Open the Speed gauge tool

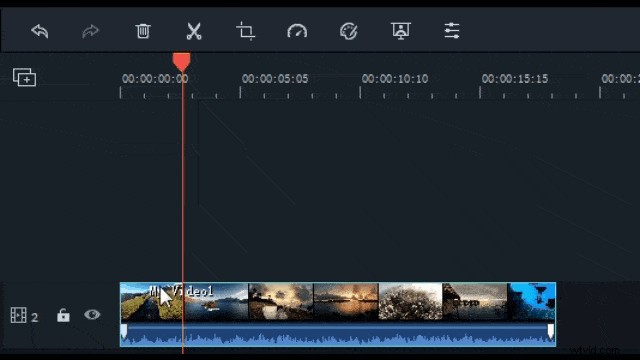pyautogui.click(x=297, y=31)
